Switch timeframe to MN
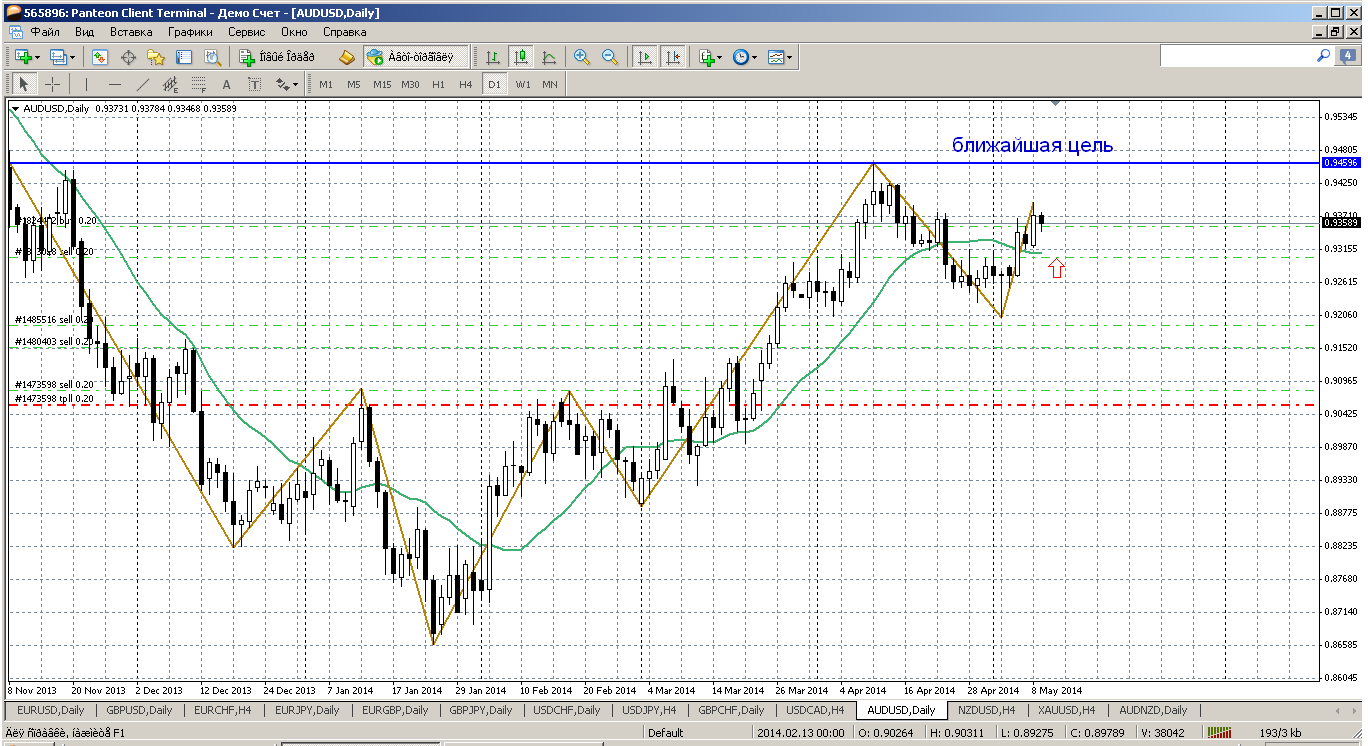The image size is (1368, 746). (x=550, y=84)
